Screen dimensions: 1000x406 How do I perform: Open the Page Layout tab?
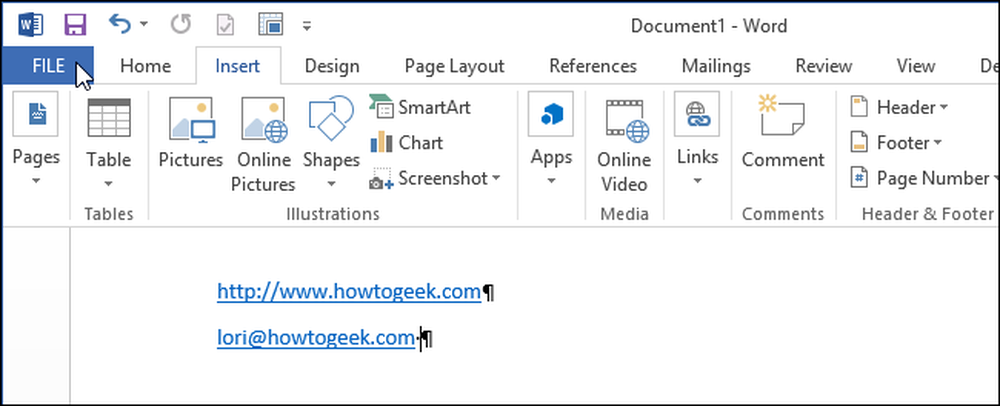[x=455, y=66]
